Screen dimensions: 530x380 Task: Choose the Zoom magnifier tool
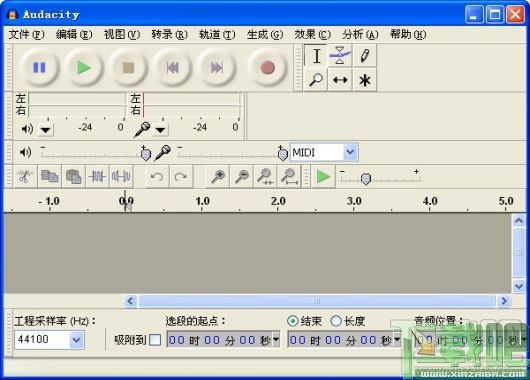316,80
